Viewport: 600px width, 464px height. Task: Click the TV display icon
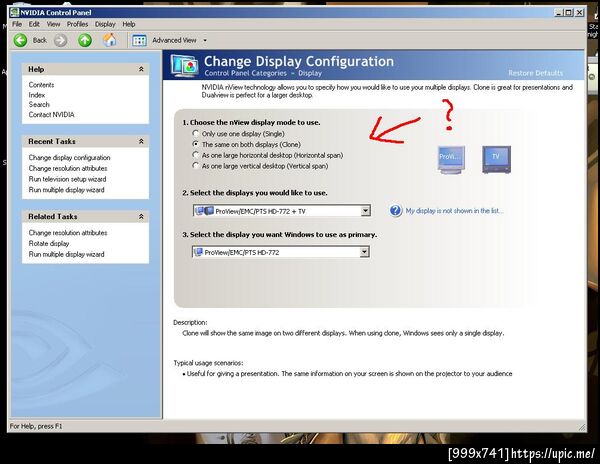click(x=496, y=160)
